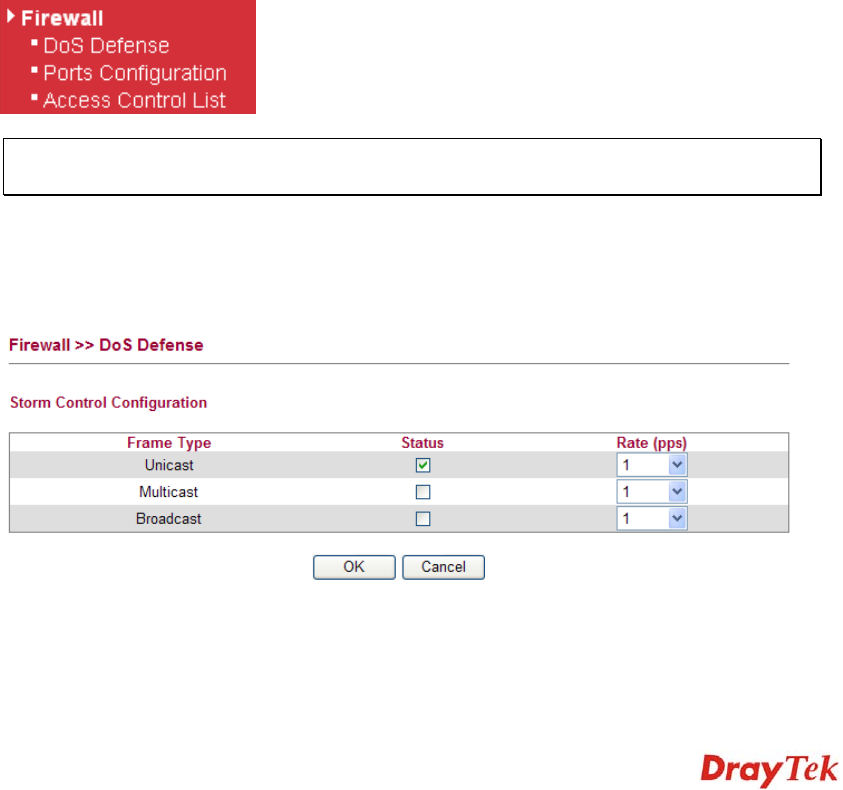Enable the Broadcast status checkbox

click(x=423, y=519)
